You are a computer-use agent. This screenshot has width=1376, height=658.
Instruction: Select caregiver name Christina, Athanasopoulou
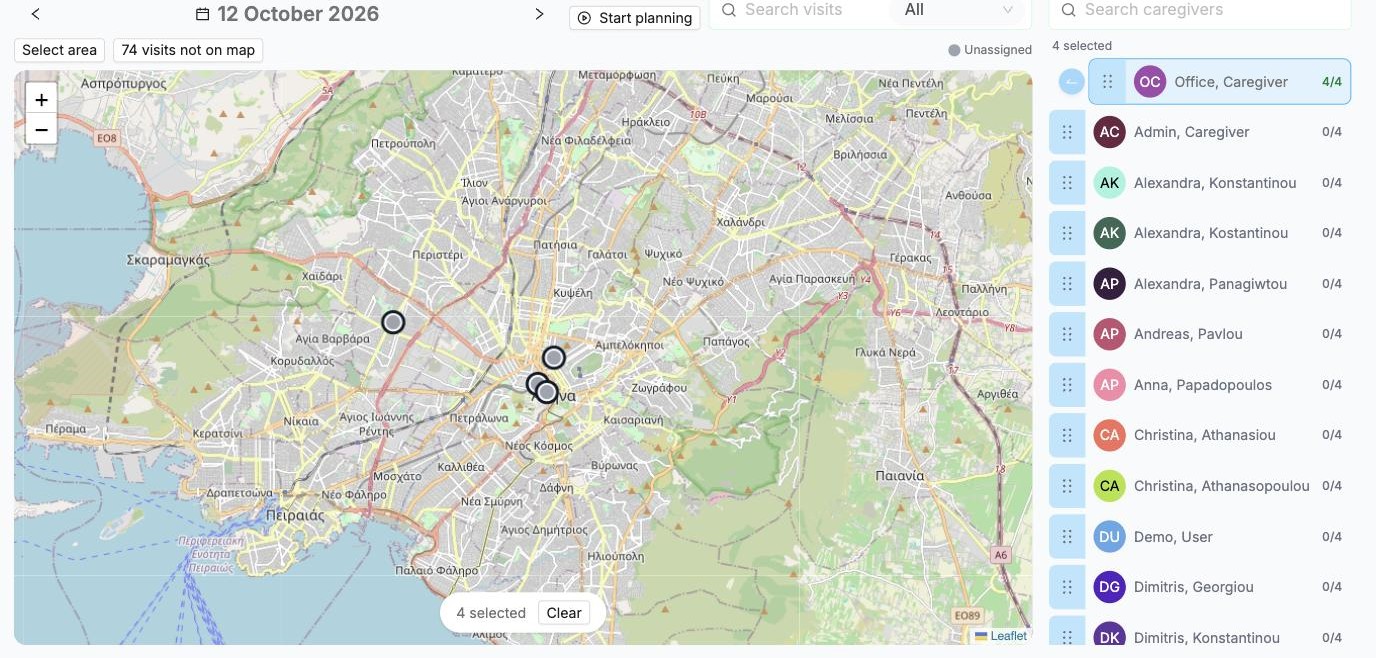click(1222, 486)
